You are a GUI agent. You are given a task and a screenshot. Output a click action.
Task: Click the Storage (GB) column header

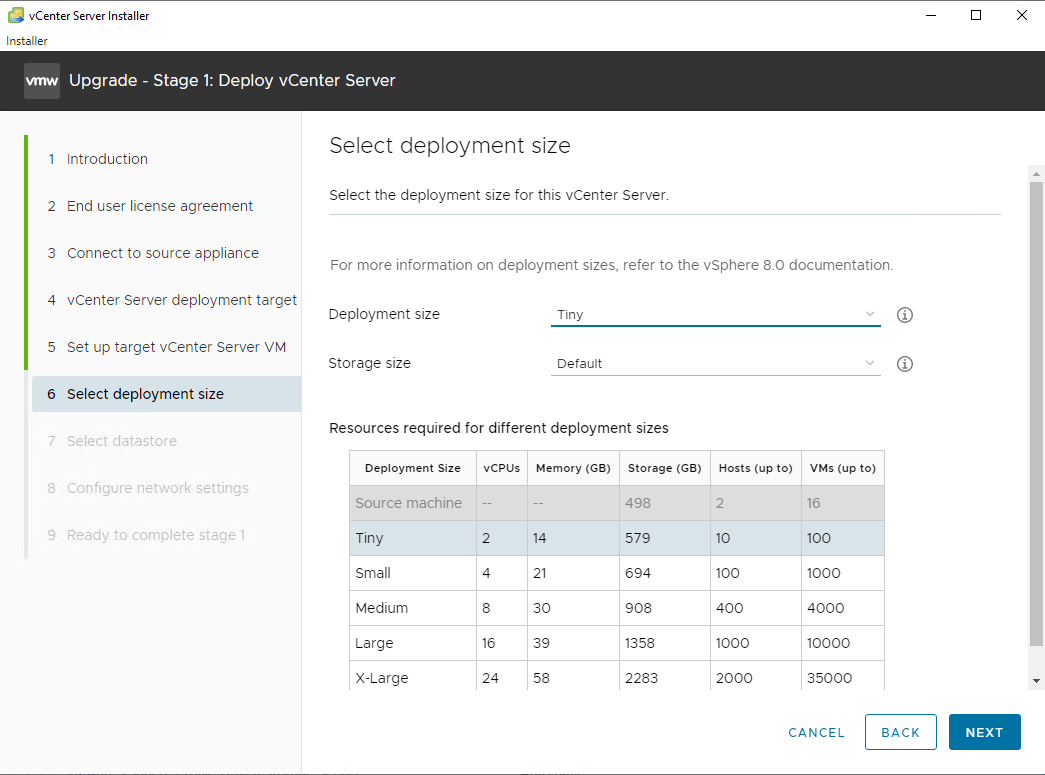click(x=664, y=468)
